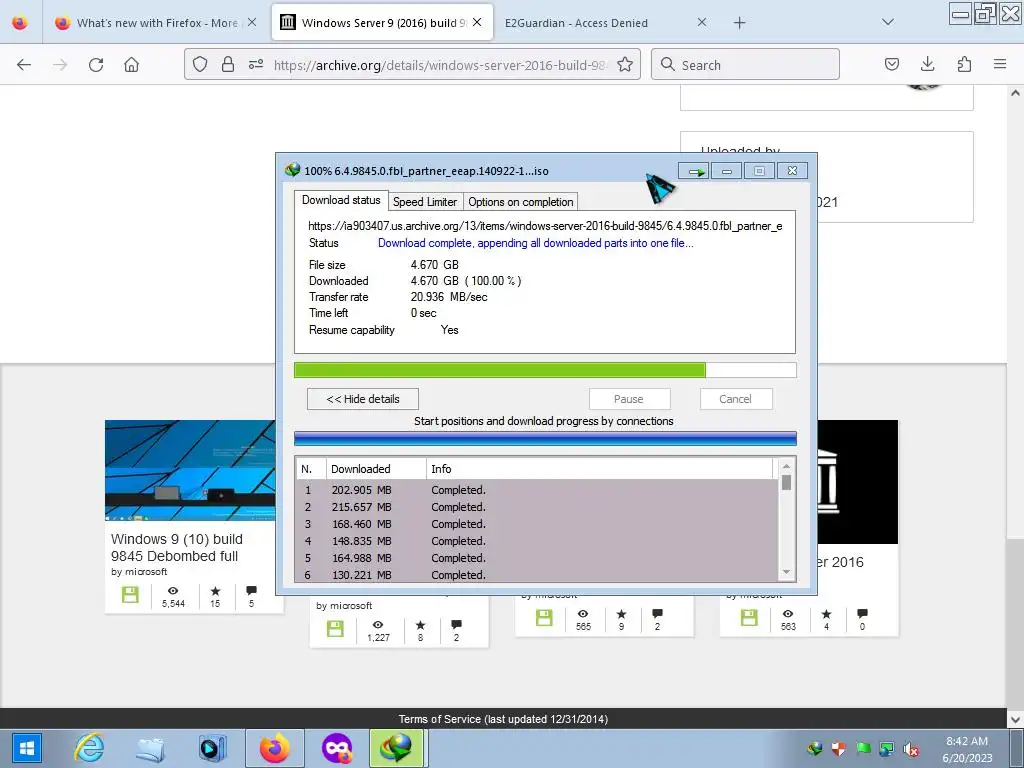Select connection row 1 with 202.905 MB
Image resolution: width=1024 pixels, height=768 pixels.
pos(537,490)
